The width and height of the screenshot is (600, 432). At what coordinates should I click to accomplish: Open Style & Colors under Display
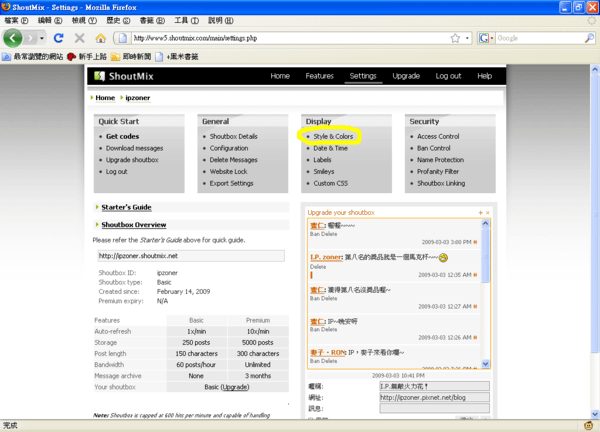click(x=333, y=136)
